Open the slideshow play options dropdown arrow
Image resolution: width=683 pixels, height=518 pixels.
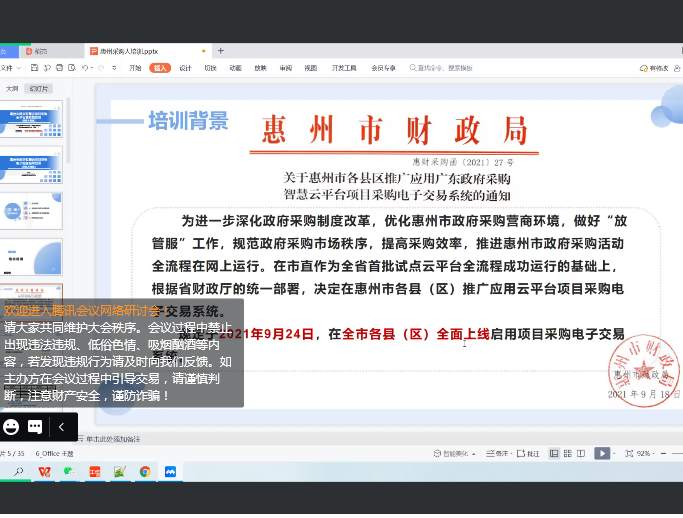tap(614, 454)
